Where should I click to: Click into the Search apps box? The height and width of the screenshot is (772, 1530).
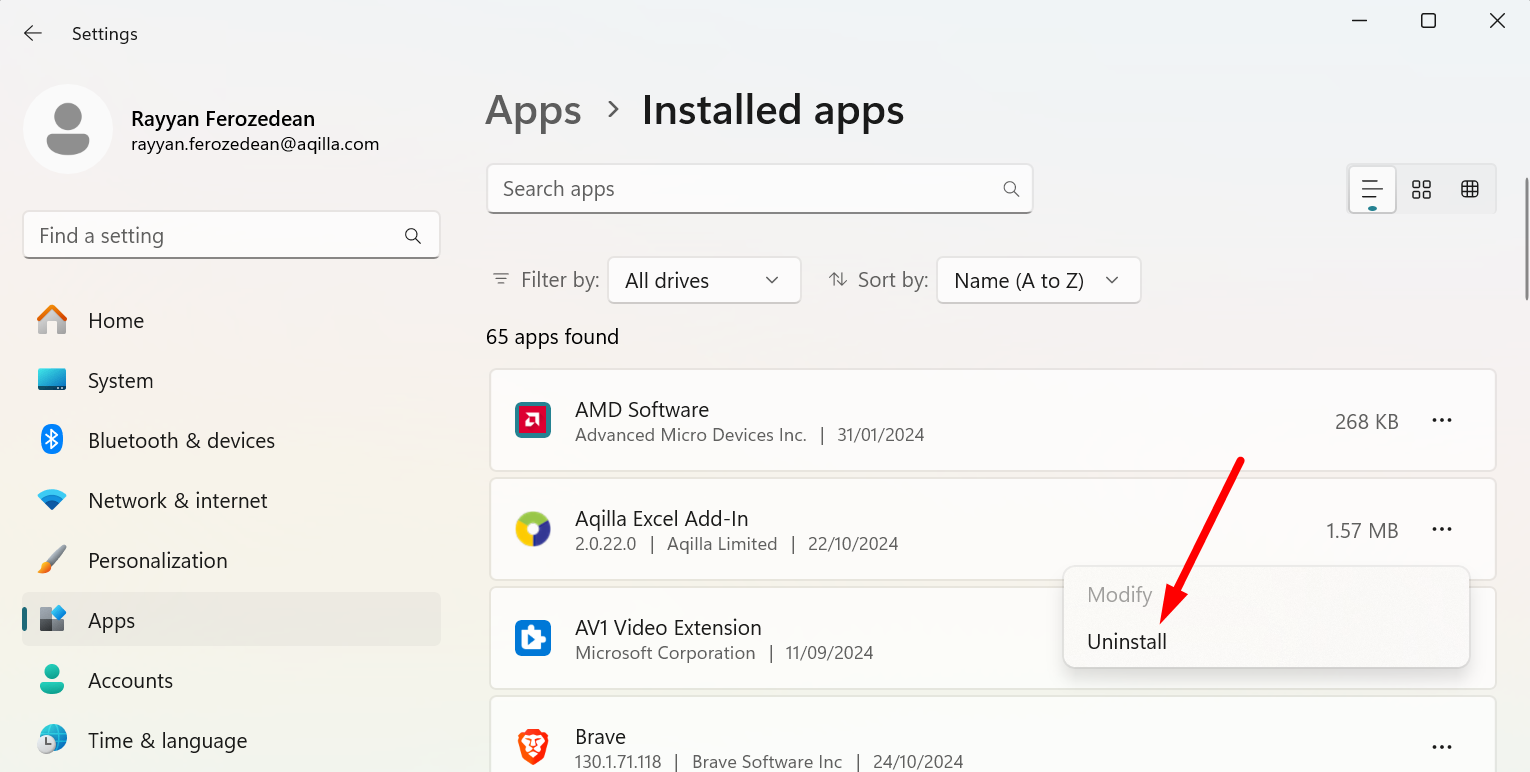pos(745,189)
